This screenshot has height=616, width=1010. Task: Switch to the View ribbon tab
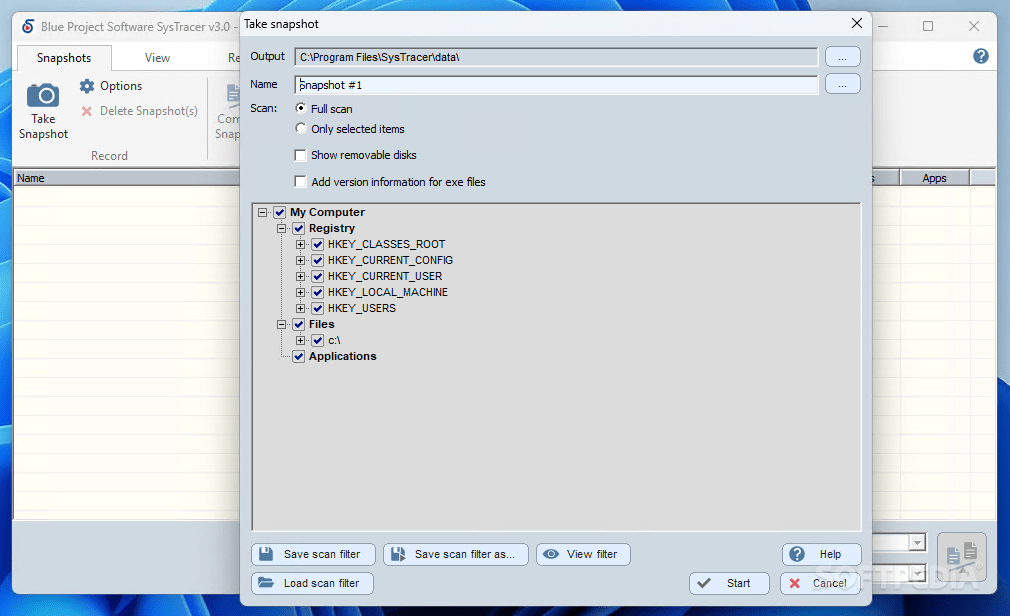click(x=157, y=58)
